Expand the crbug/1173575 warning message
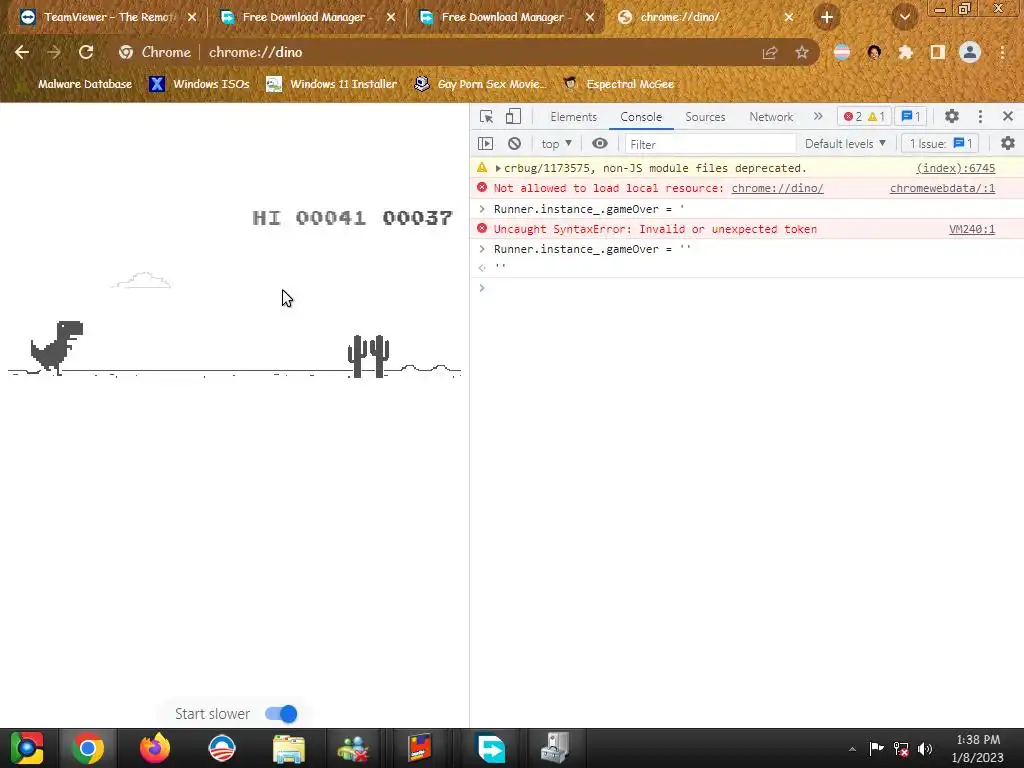 click(498, 168)
